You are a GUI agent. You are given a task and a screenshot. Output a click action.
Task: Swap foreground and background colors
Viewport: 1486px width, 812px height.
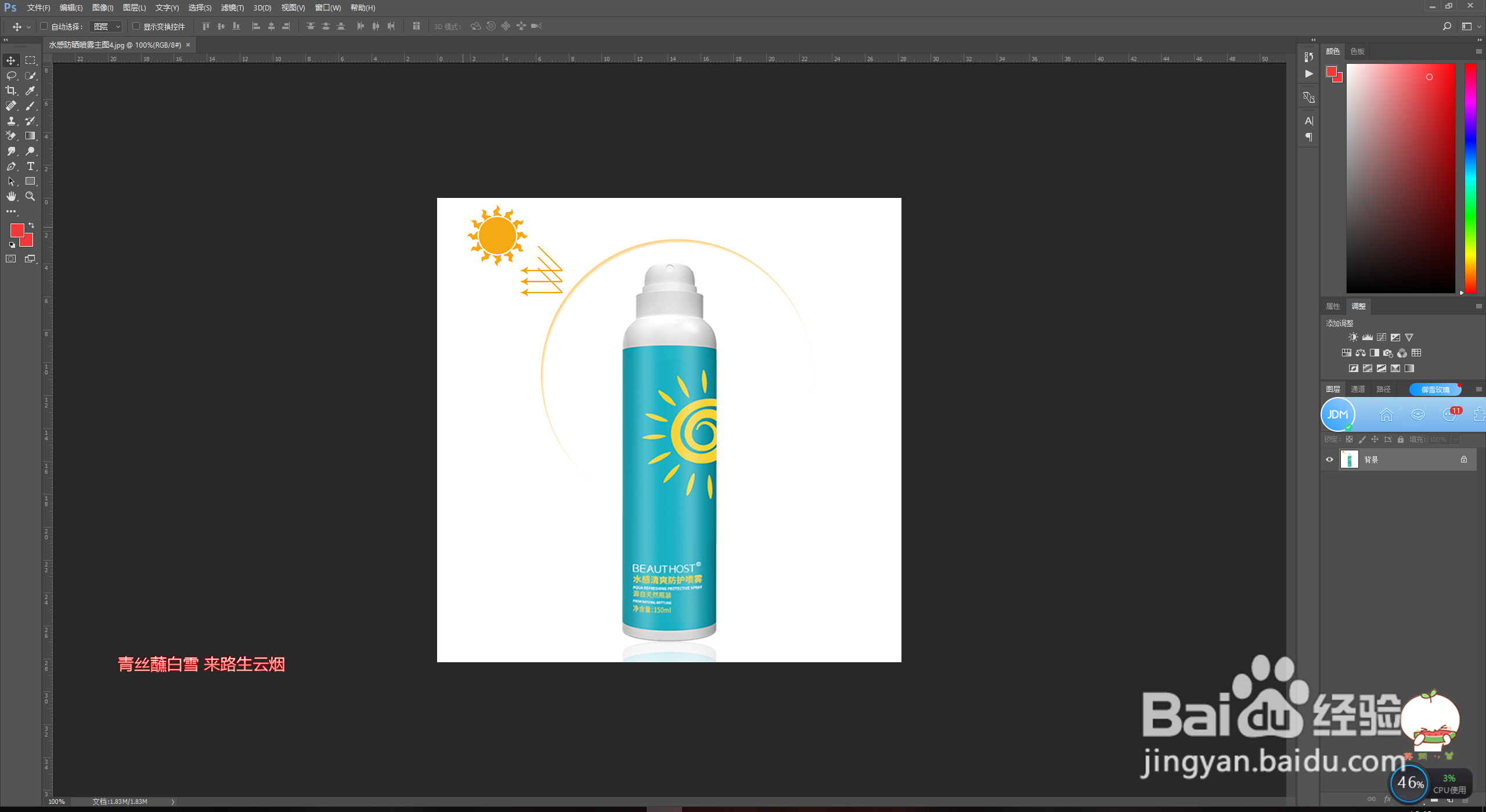pyautogui.click(x=31, y=225)
